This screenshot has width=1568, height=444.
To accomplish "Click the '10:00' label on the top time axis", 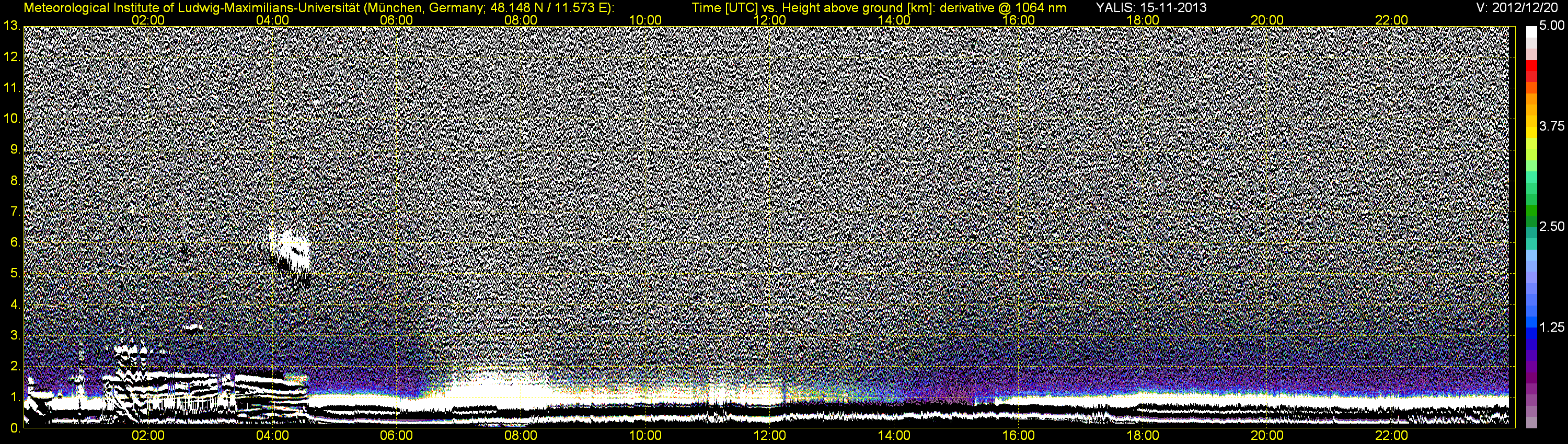I will coord(645,20).
